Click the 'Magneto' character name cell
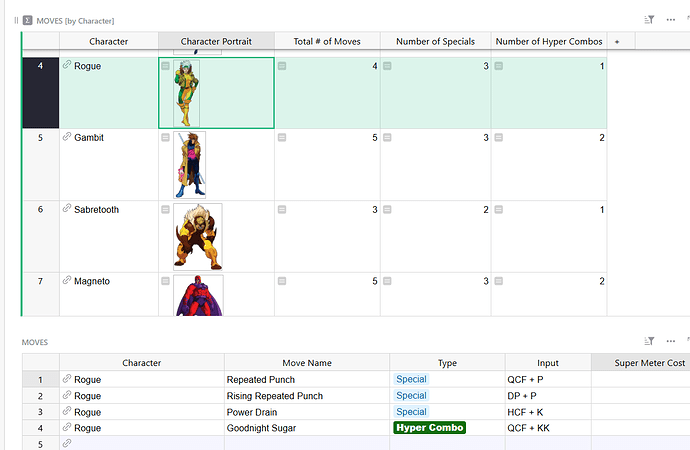690x450 pixels. (x=109, y=294)
